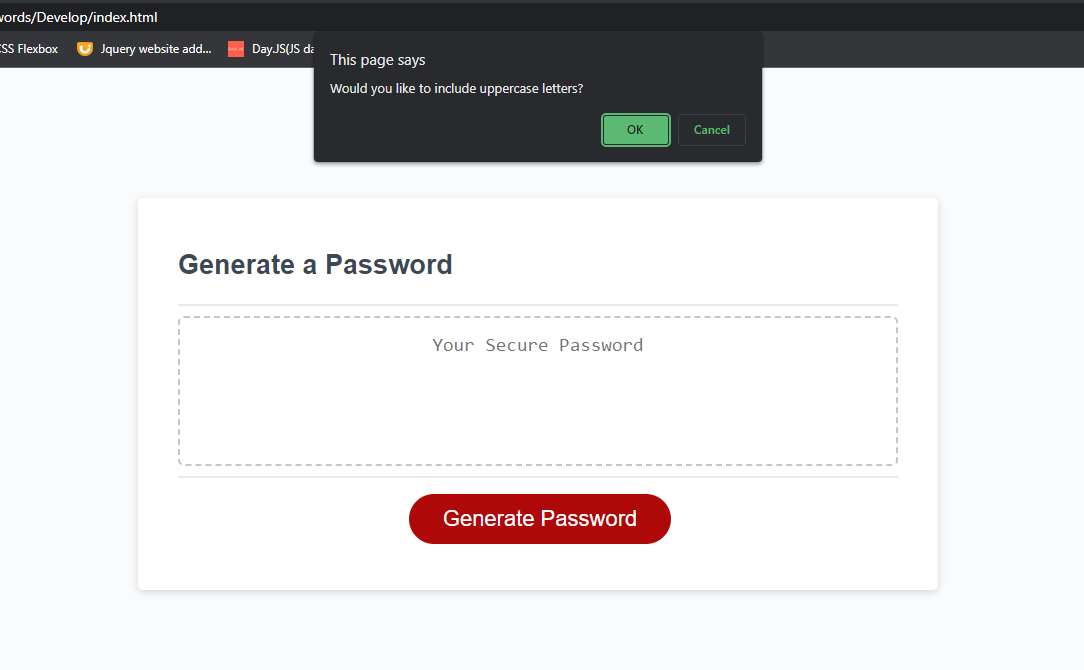Click the Generate Password button
Screen dimensions: 1084x670
pos(539,518)
